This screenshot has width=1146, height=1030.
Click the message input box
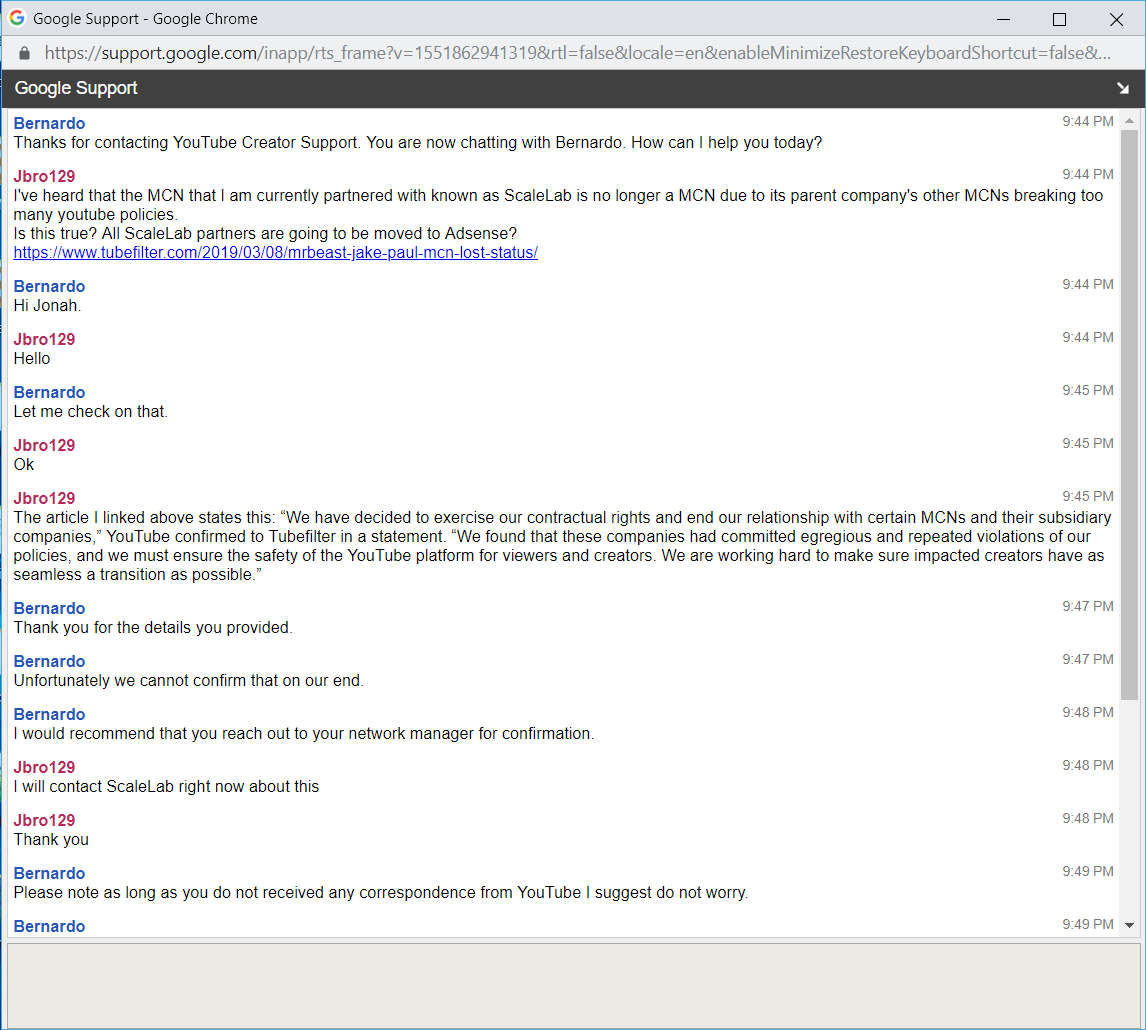pyautogui.click(x=573, y=984)
